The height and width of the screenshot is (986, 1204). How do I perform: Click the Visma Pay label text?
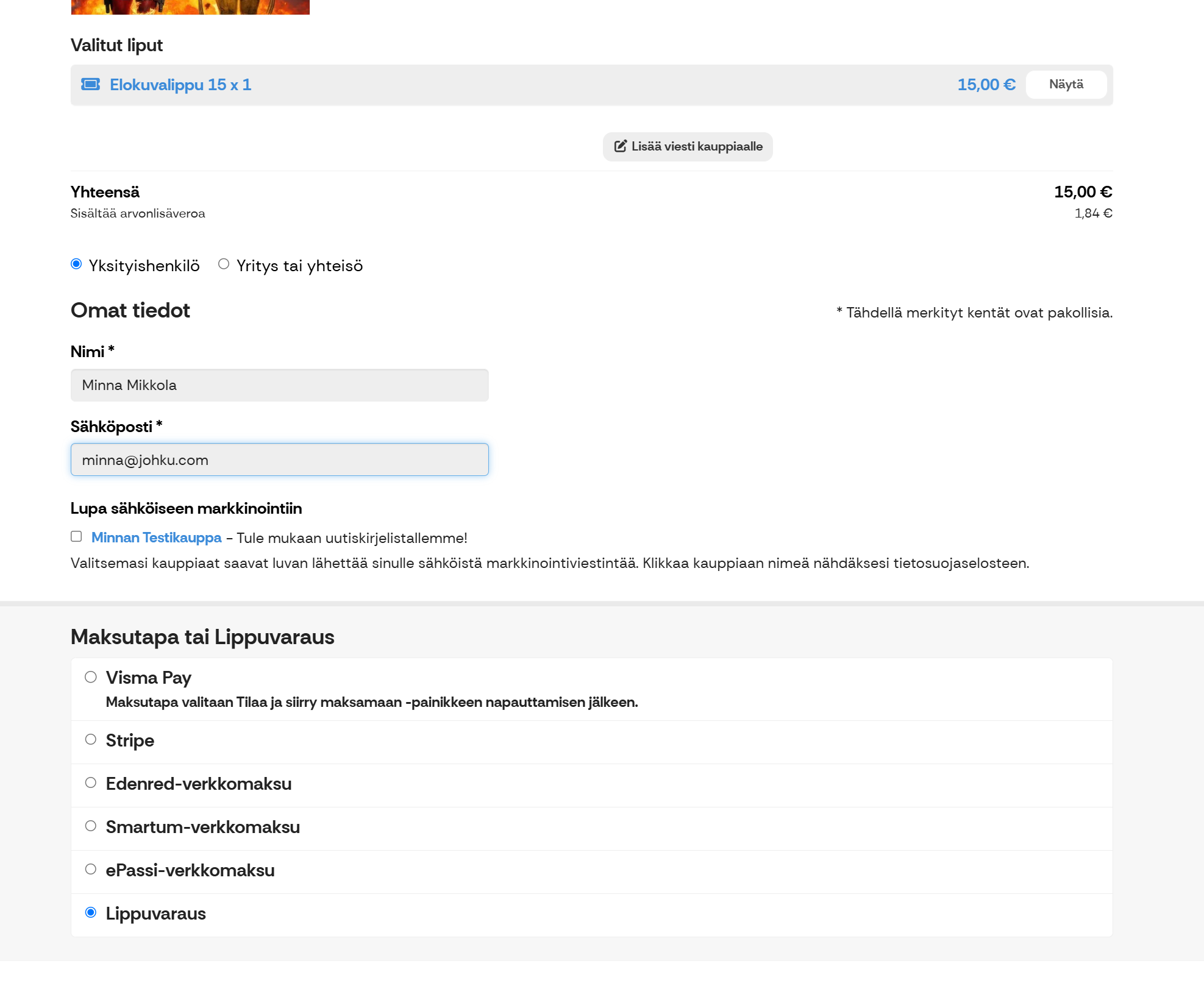(x=148, y=678)
